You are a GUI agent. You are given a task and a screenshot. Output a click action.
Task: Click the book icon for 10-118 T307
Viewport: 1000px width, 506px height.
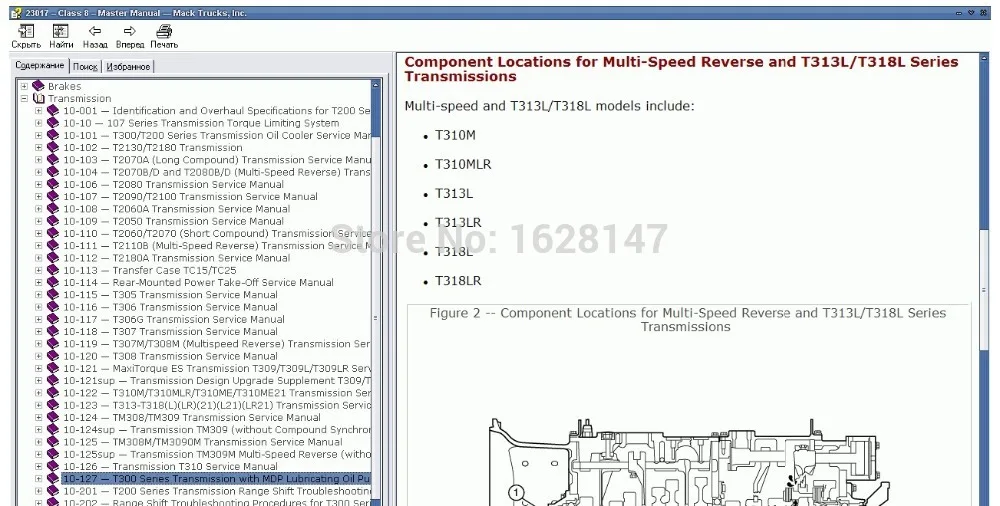pos(53,331)
